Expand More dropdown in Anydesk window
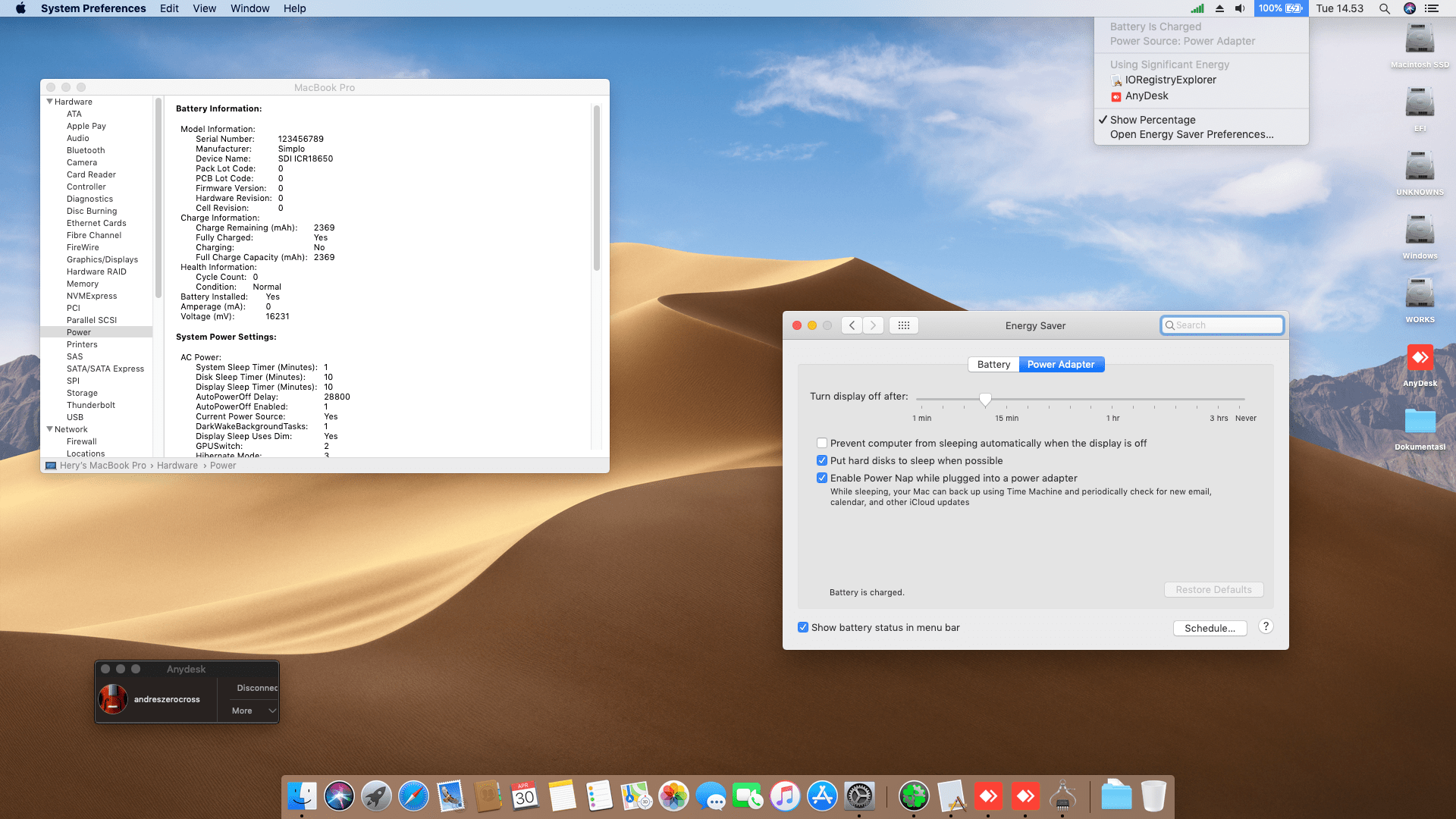 pos(253,711)
